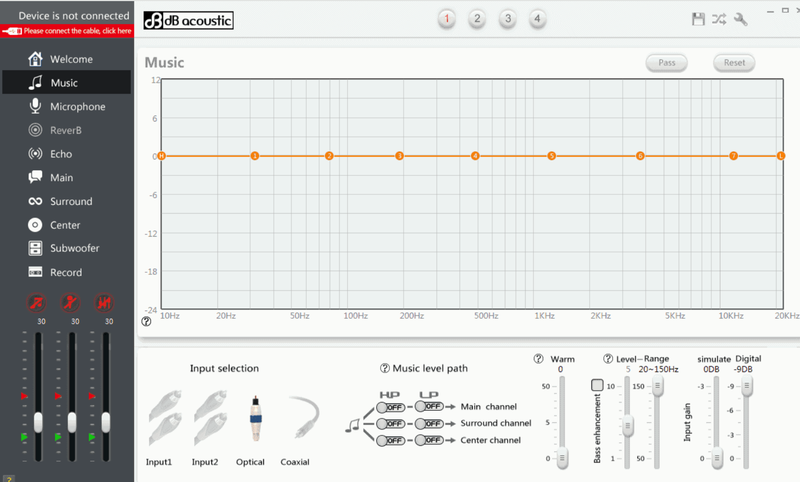Toggle LP filter for Center channel
800x482 pixels.
click(429, 440)
